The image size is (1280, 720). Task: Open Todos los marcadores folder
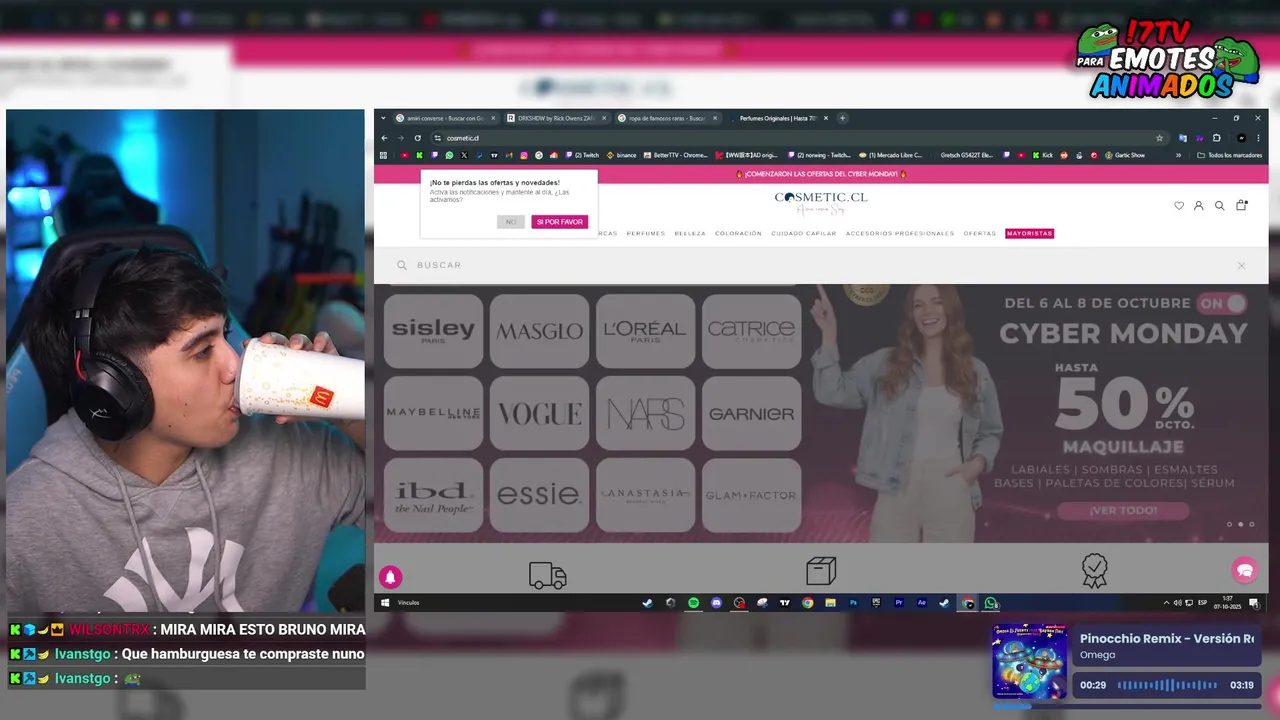pos(1229,155)
